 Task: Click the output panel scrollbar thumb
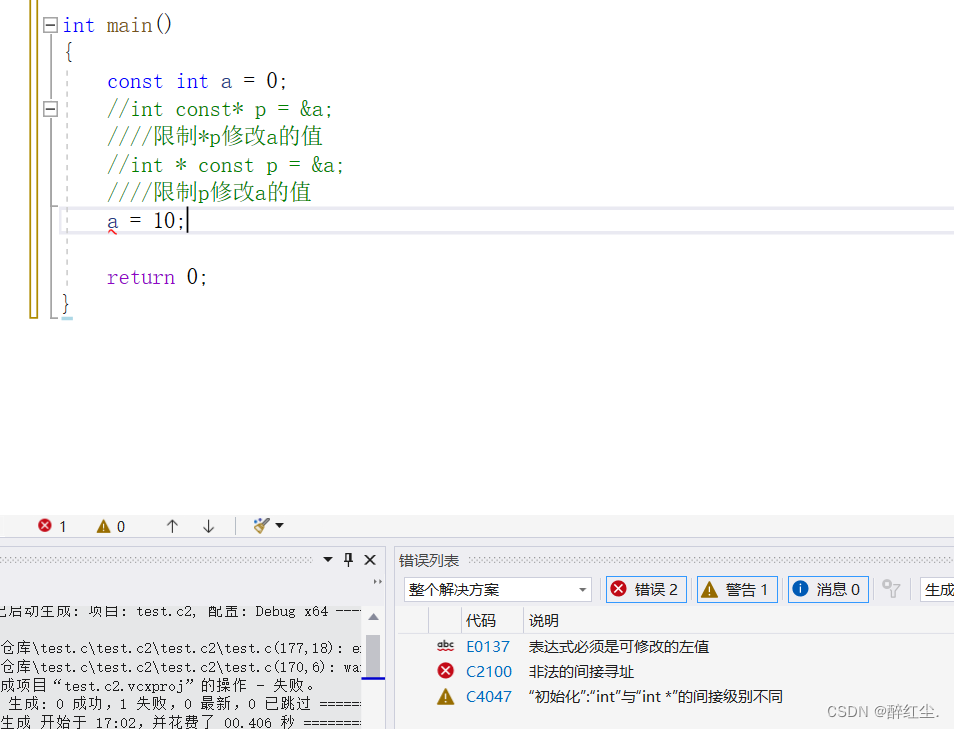tap(373, 655)
